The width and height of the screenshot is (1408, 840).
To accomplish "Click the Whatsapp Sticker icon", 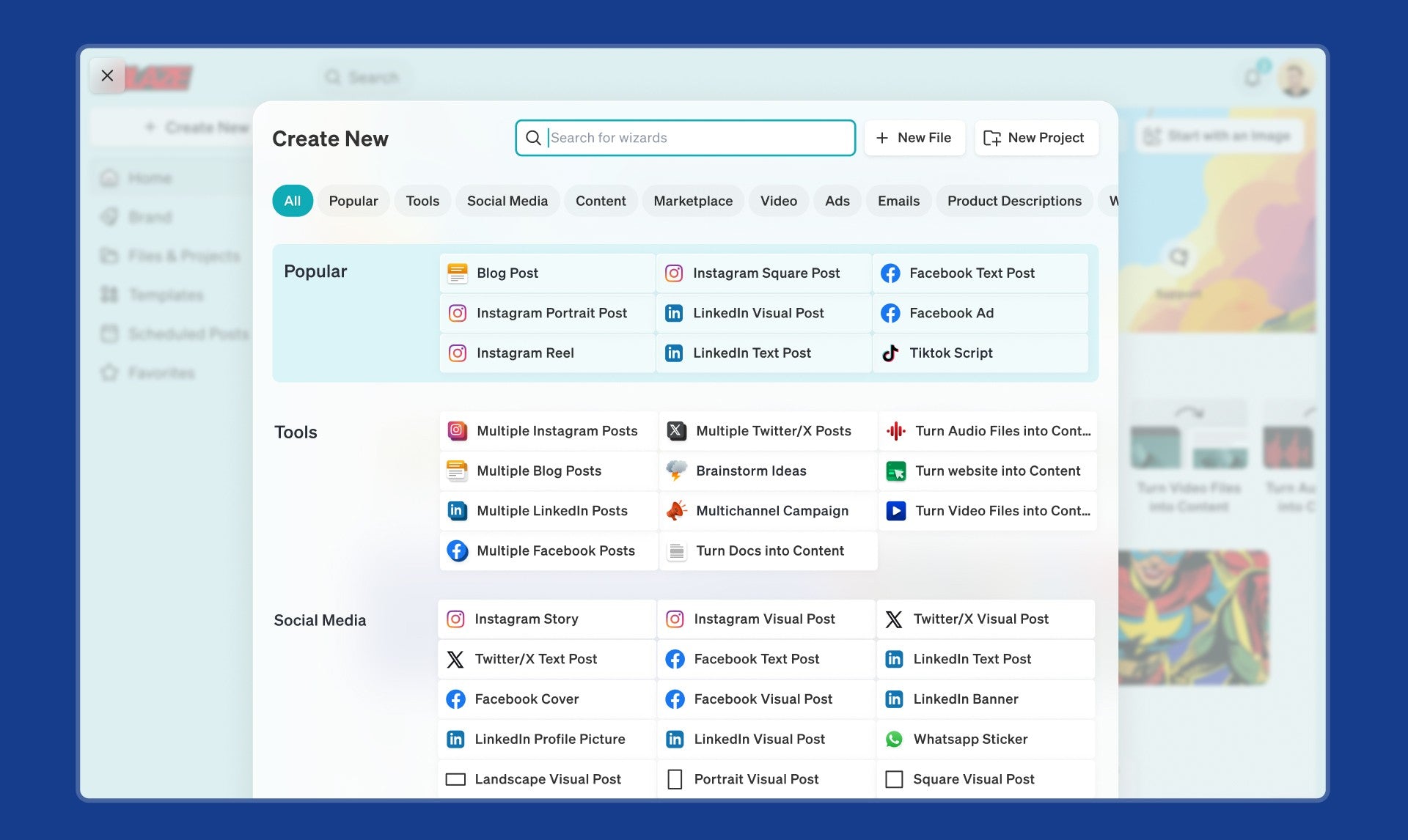I will click(894, 740).
